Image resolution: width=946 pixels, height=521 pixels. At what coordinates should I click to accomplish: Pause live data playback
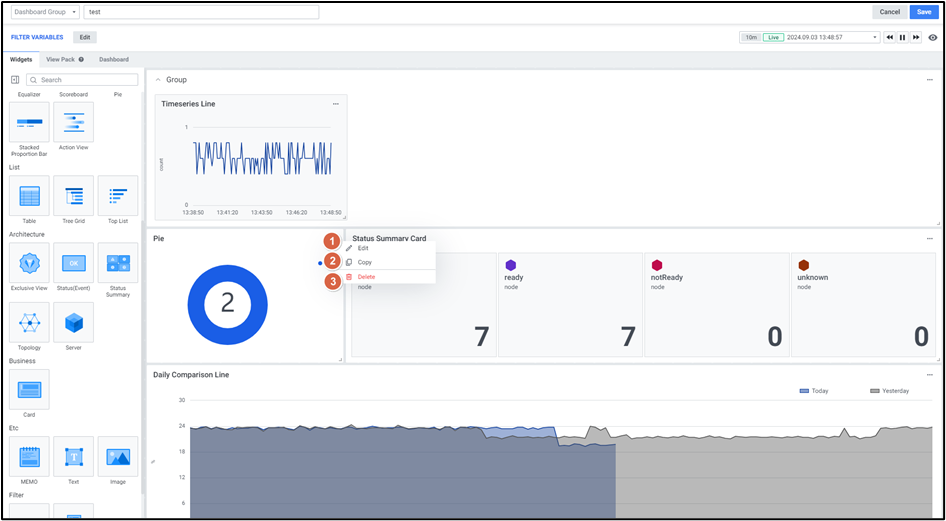click(902, 37)
